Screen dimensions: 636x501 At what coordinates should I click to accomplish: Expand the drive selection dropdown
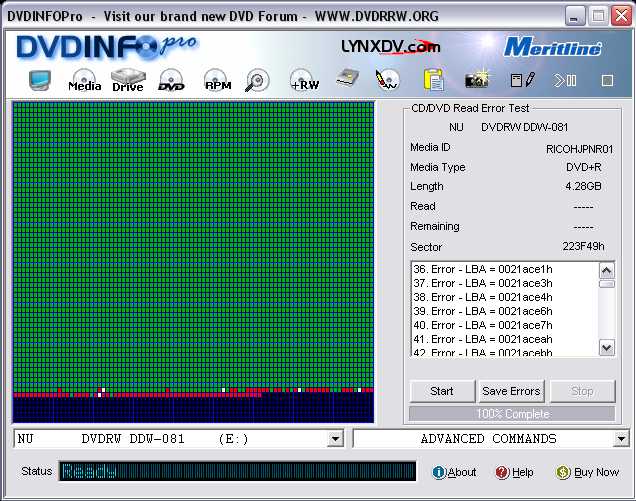(335, 439)
